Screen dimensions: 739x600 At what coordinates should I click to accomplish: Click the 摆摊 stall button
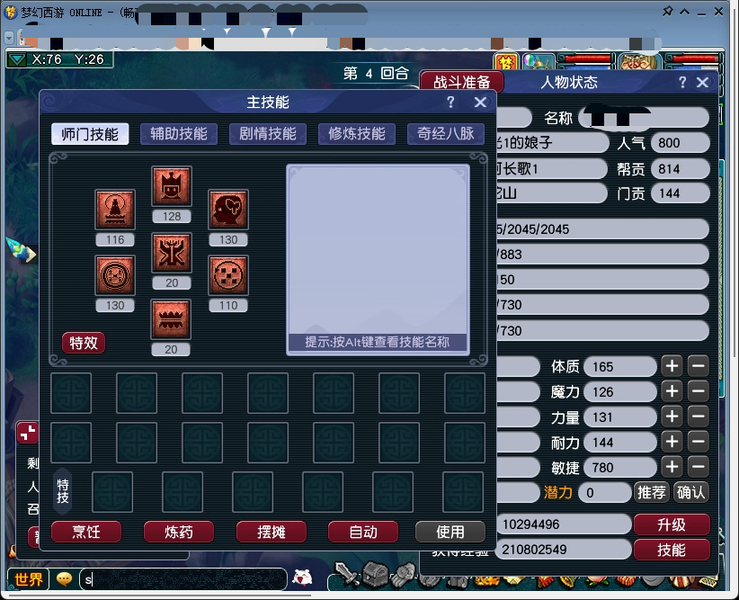pos(271,532)
